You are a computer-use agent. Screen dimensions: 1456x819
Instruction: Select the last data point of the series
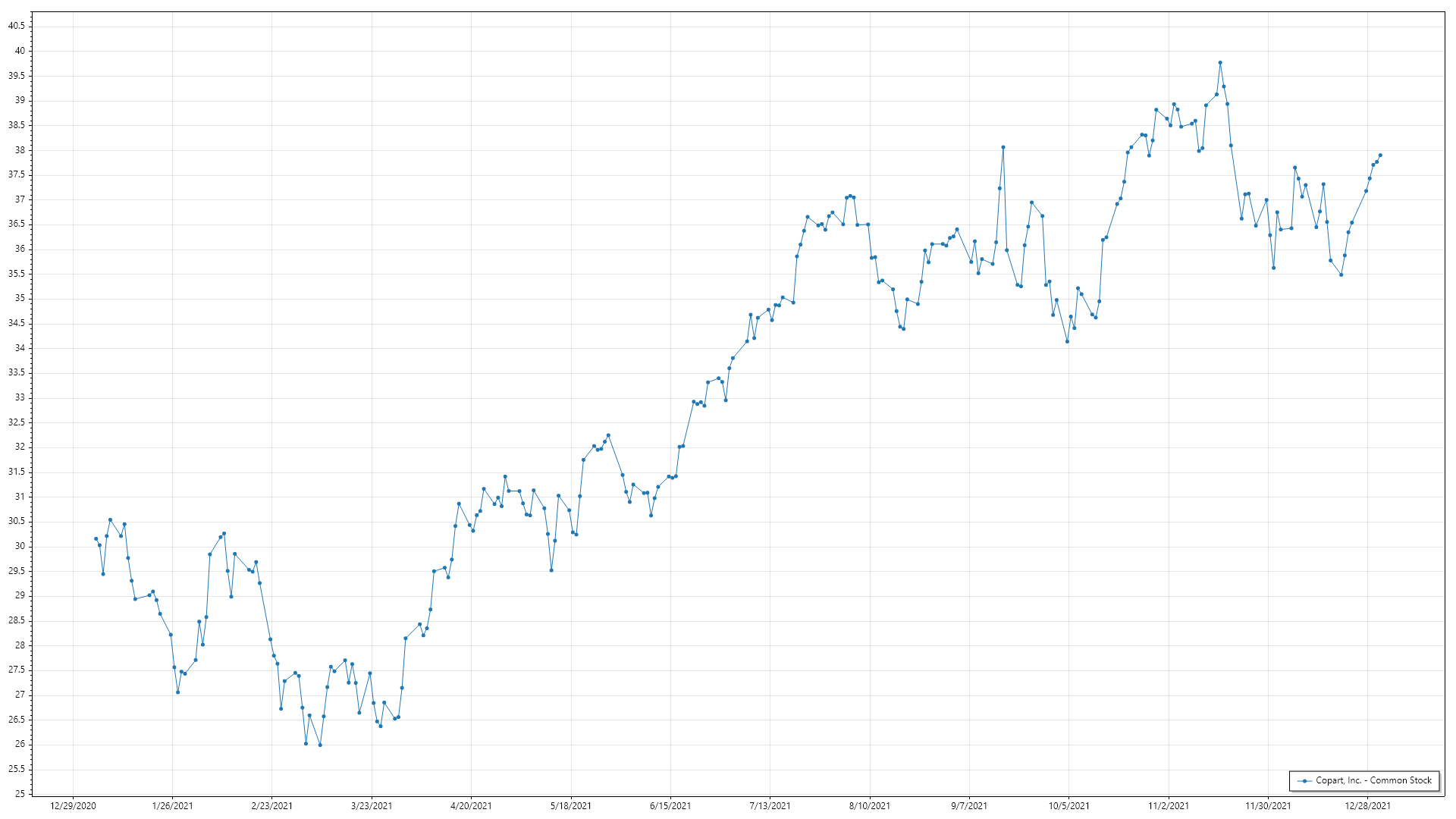pyautogui.click(x=1380, y=155)
